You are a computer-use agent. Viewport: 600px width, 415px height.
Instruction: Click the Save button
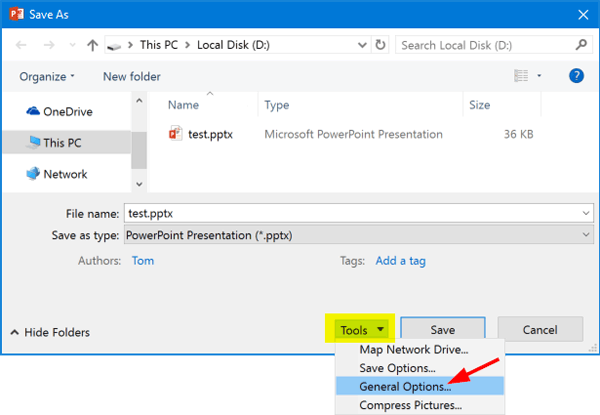coord(442,330)
